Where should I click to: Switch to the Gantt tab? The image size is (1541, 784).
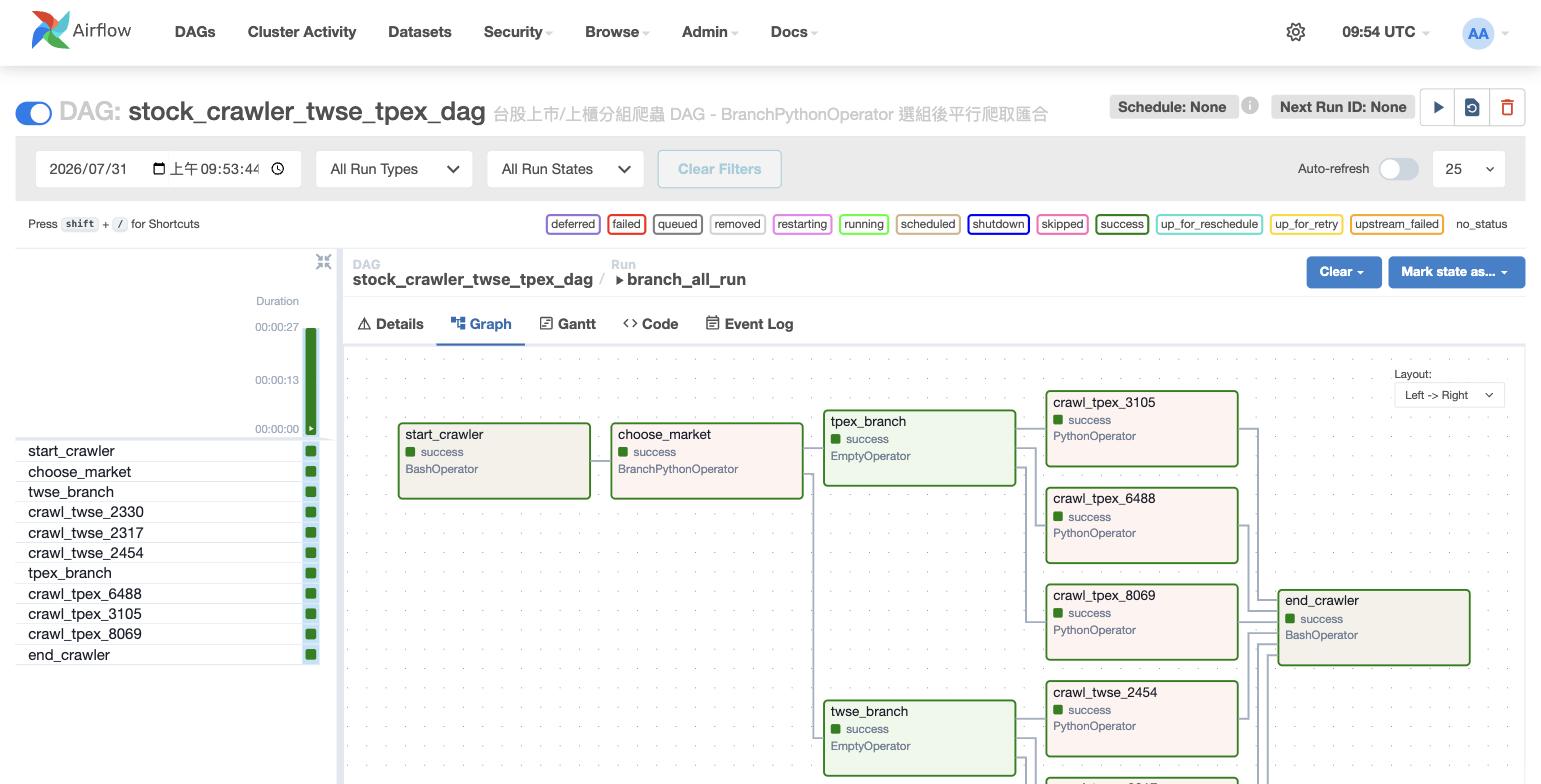click(x=568, y=324)
